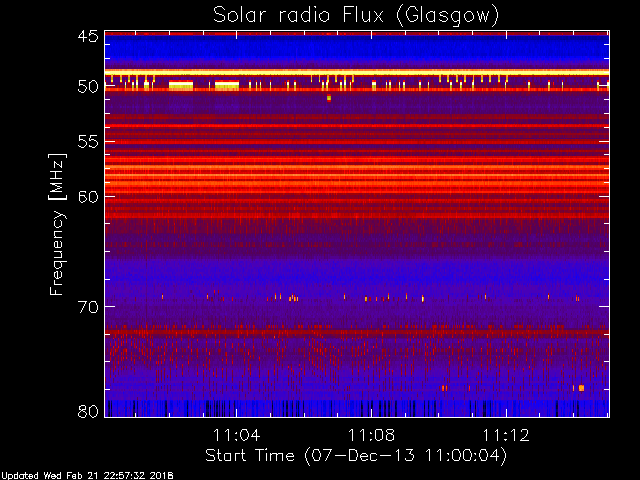Click the bright yellow horizontal line near 49 MHz

tap(357, 73)
